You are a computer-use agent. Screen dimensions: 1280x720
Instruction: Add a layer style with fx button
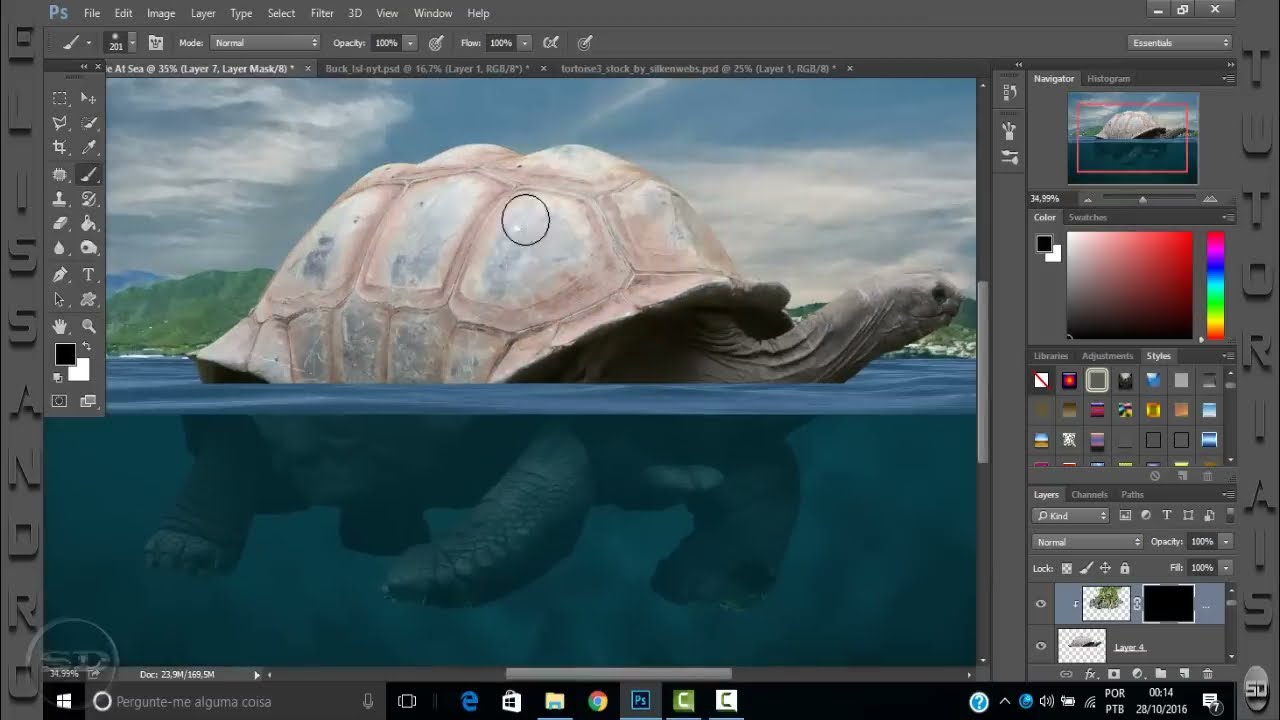click(1090, 674)
